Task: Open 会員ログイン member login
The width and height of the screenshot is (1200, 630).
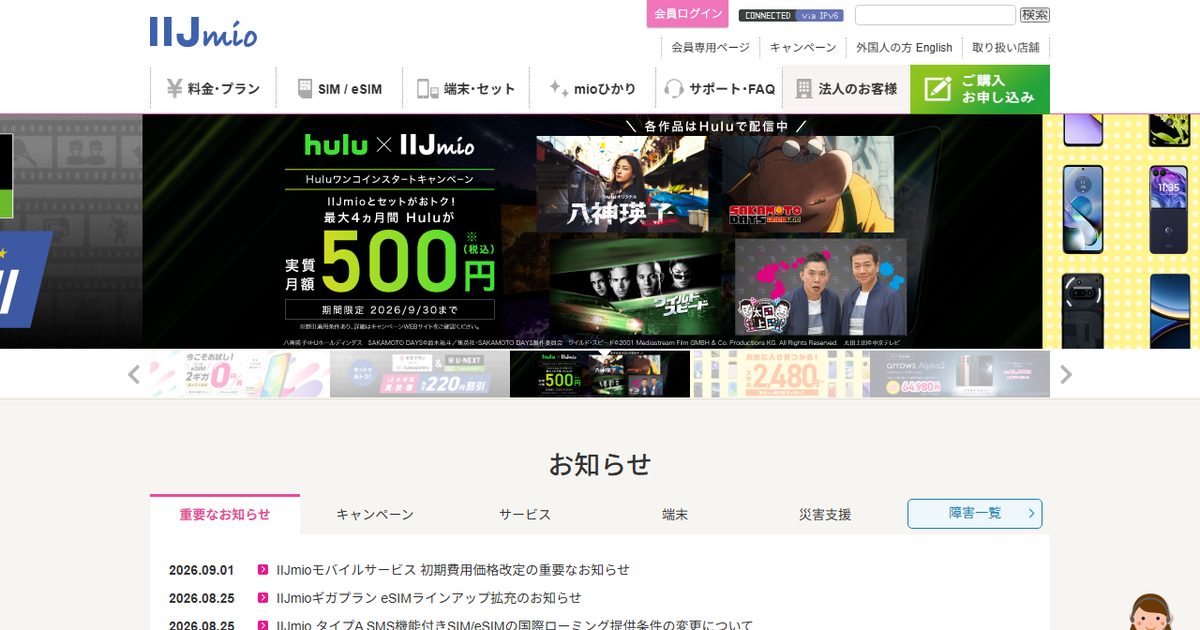Action: coord(687,14)
